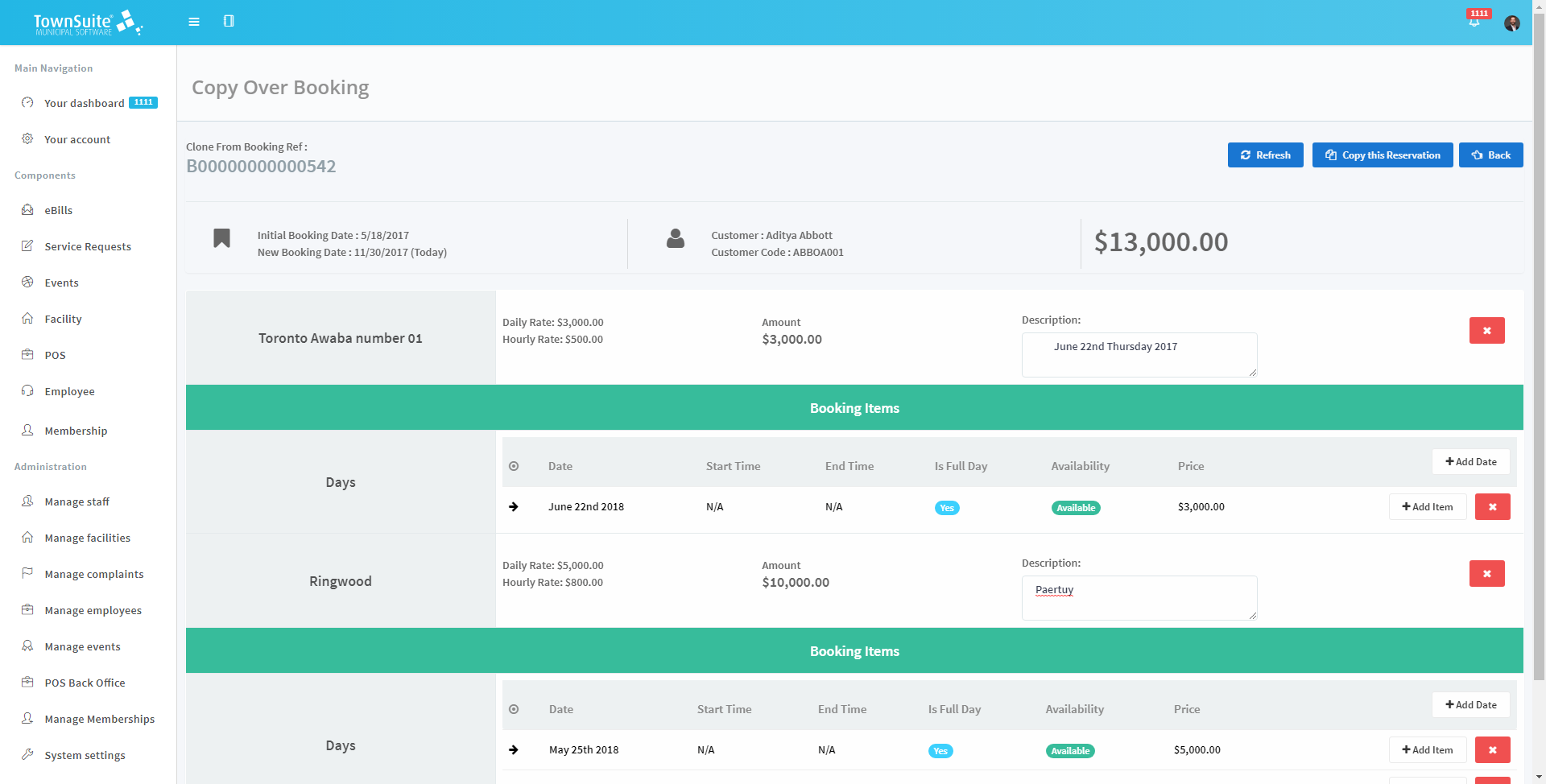
Task: Click the Manage events icon
Action: [x=27, y=646]
